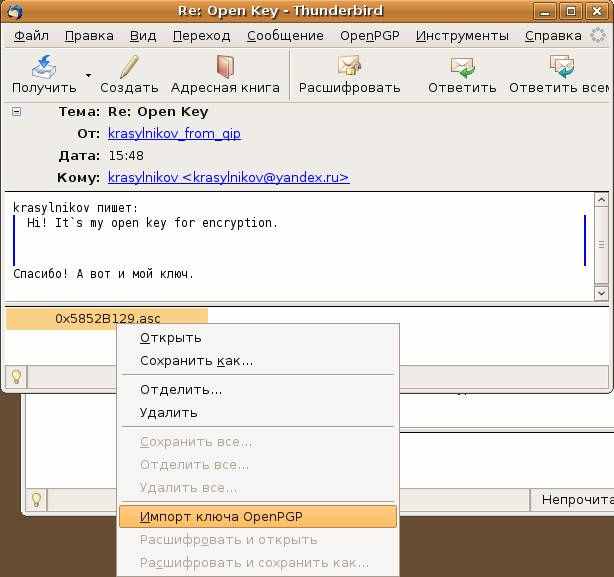Image resolution: width=614 pixels, height=577 pixels.
Task: Click the lightbulb icon in message window status bar
Action: pyautogui.click(x=16, y=377)
